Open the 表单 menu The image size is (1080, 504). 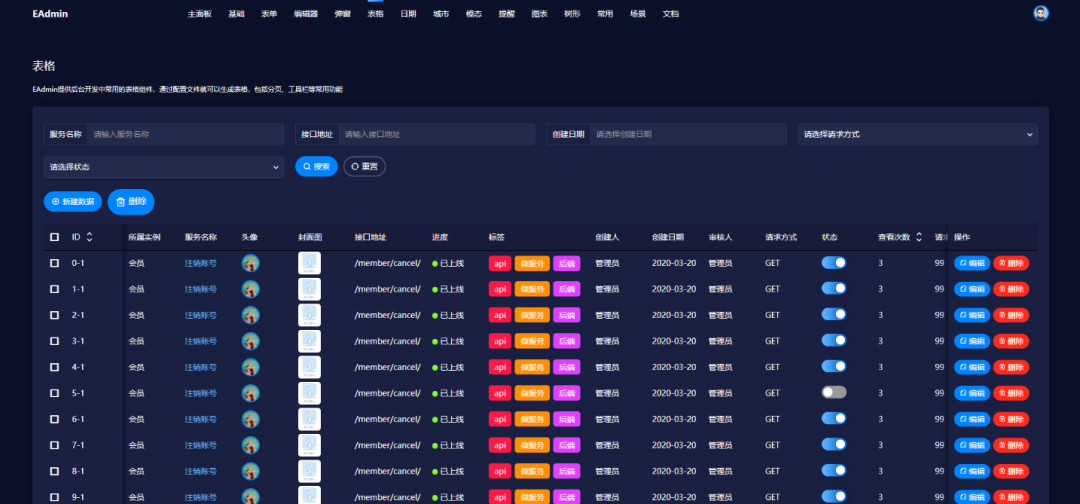269,14
